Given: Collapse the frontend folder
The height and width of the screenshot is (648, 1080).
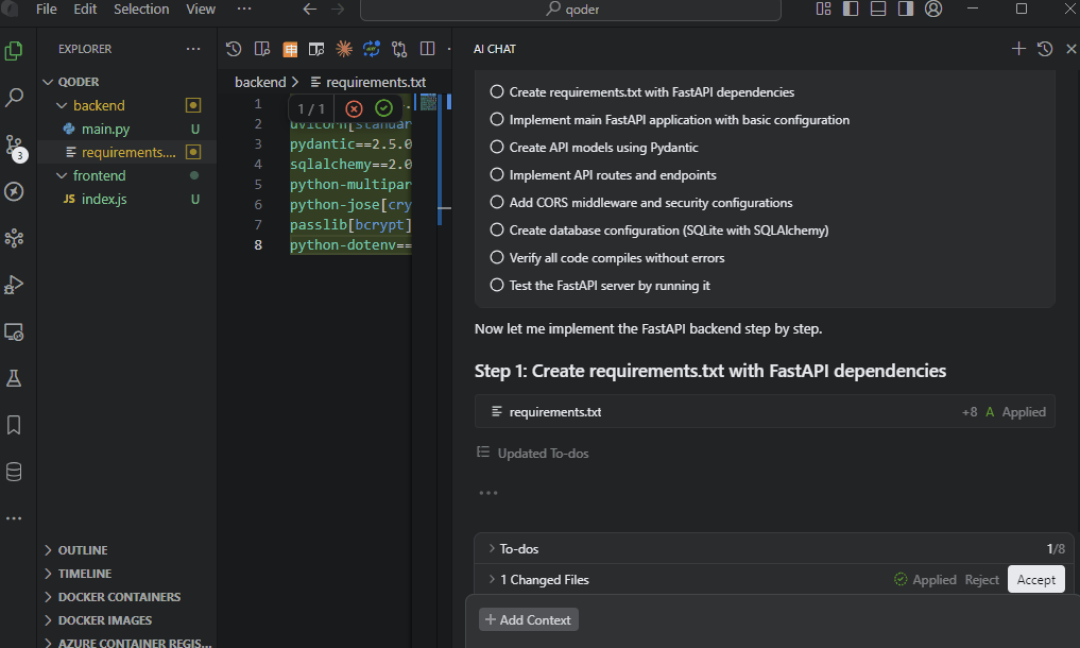Looking at the screenshot, I should pos(61,176).
